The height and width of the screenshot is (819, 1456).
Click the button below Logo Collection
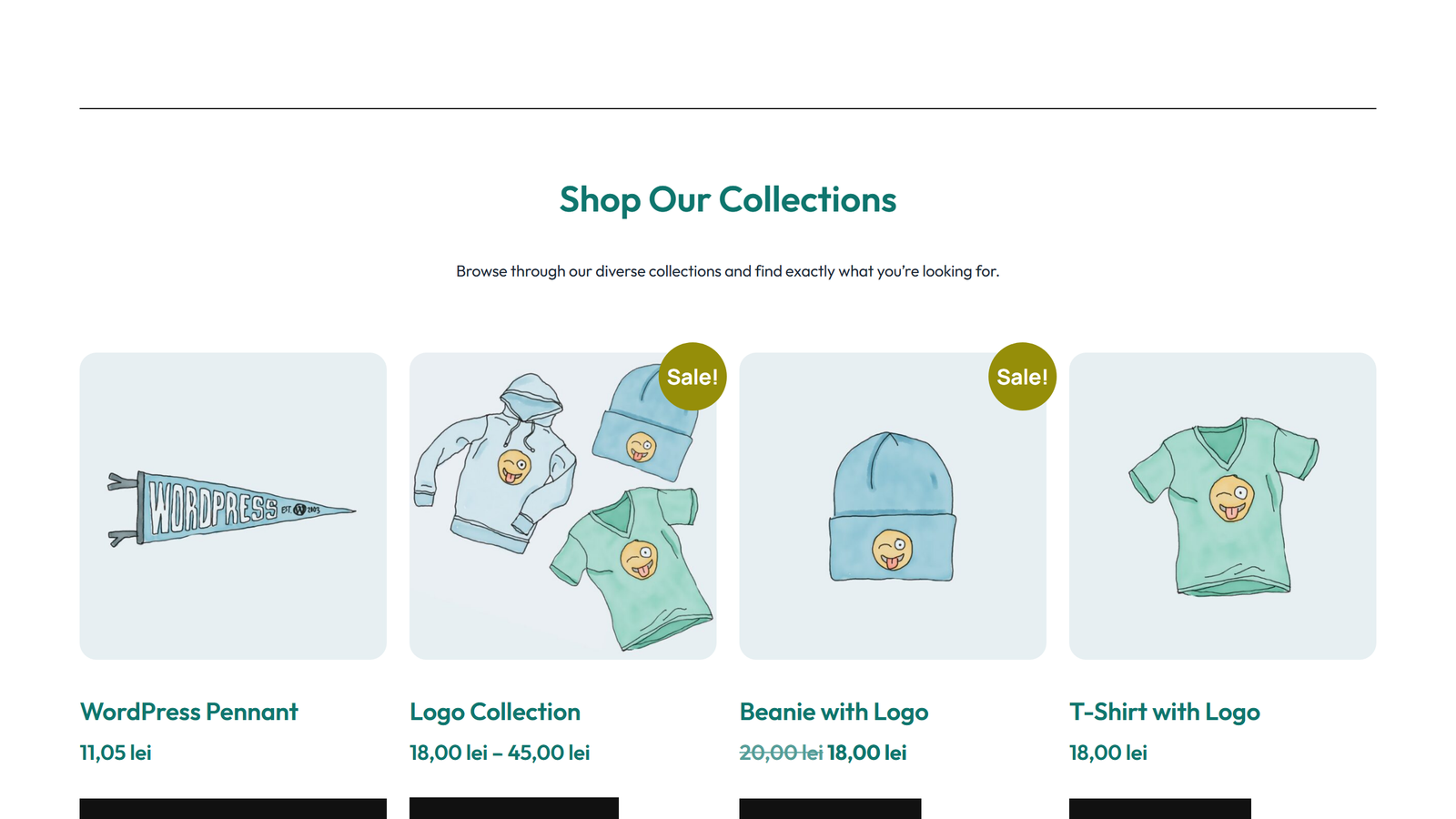click(x=514, y=810)
